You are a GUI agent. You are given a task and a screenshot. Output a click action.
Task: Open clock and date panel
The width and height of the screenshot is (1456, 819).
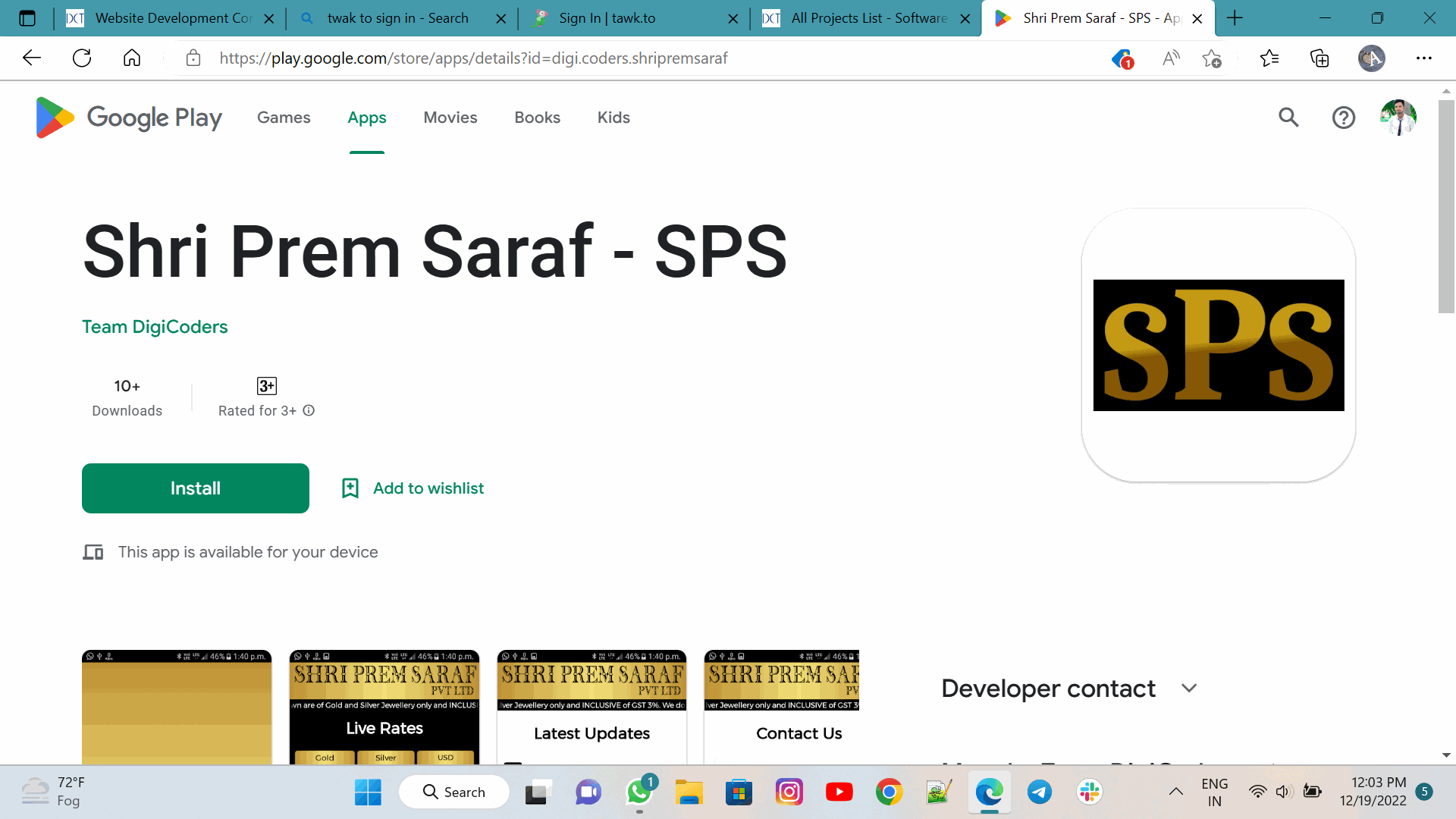coord(1373,792)
